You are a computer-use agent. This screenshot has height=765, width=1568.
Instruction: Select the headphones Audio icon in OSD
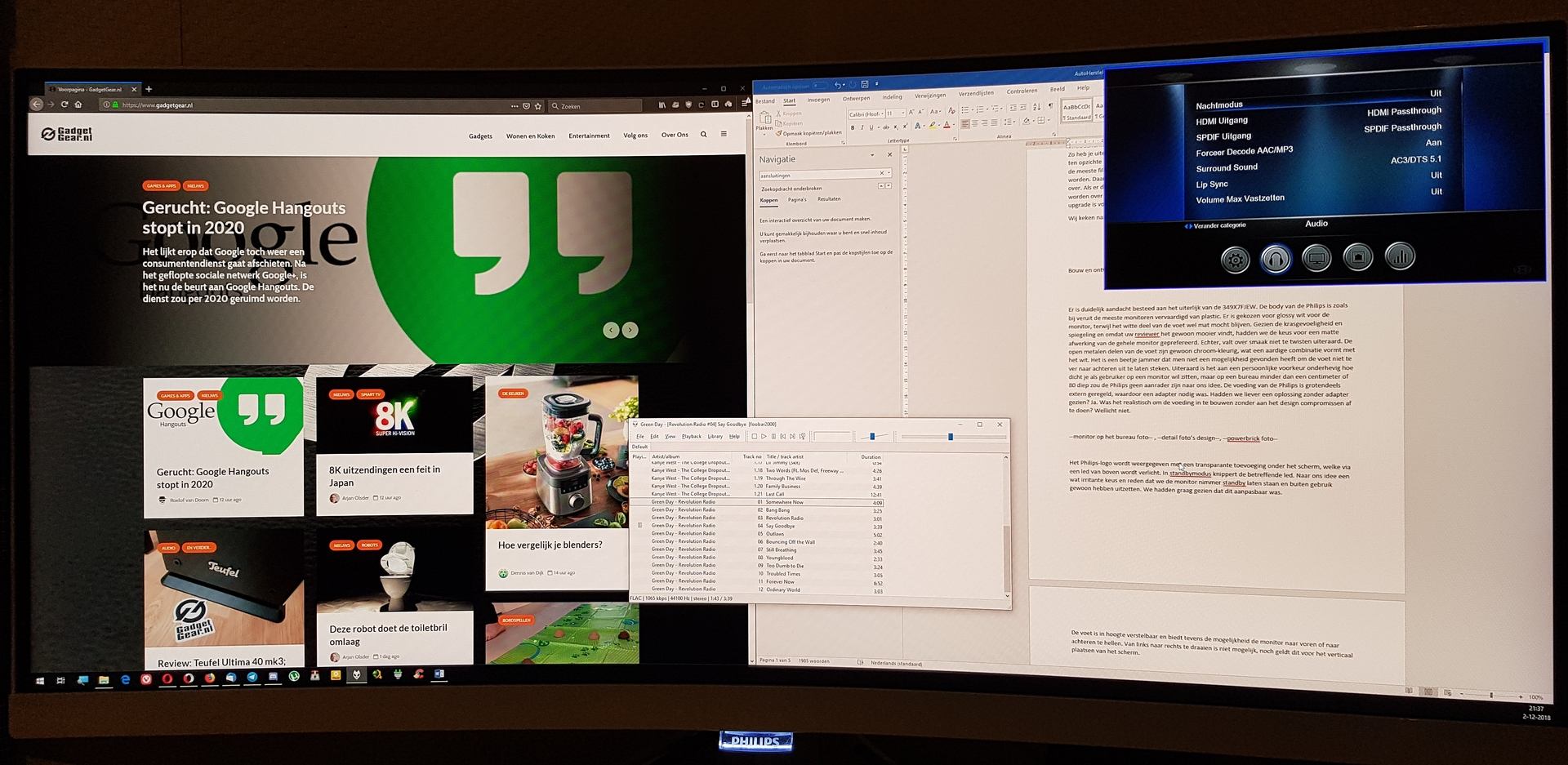1276,260
